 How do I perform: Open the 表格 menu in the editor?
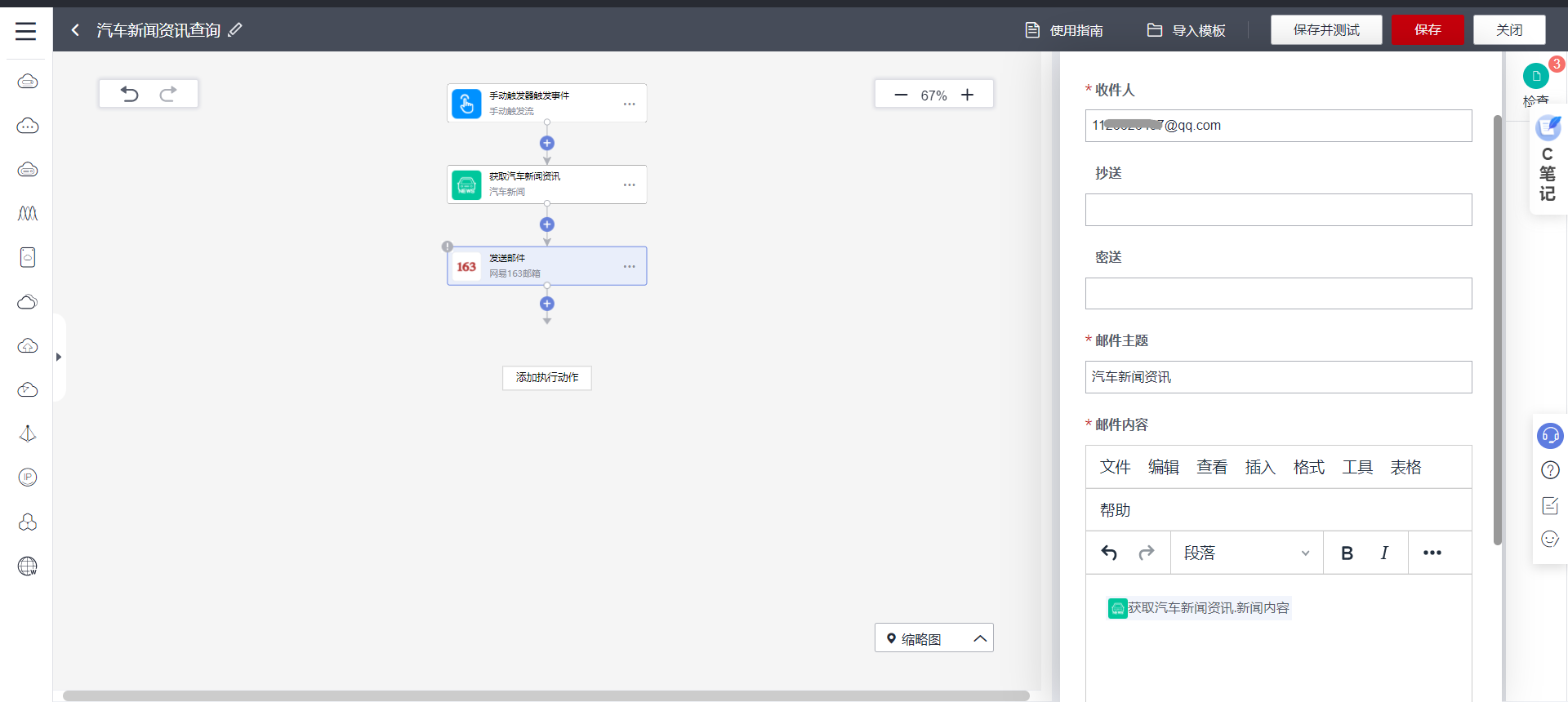(x=1406, y=467)
